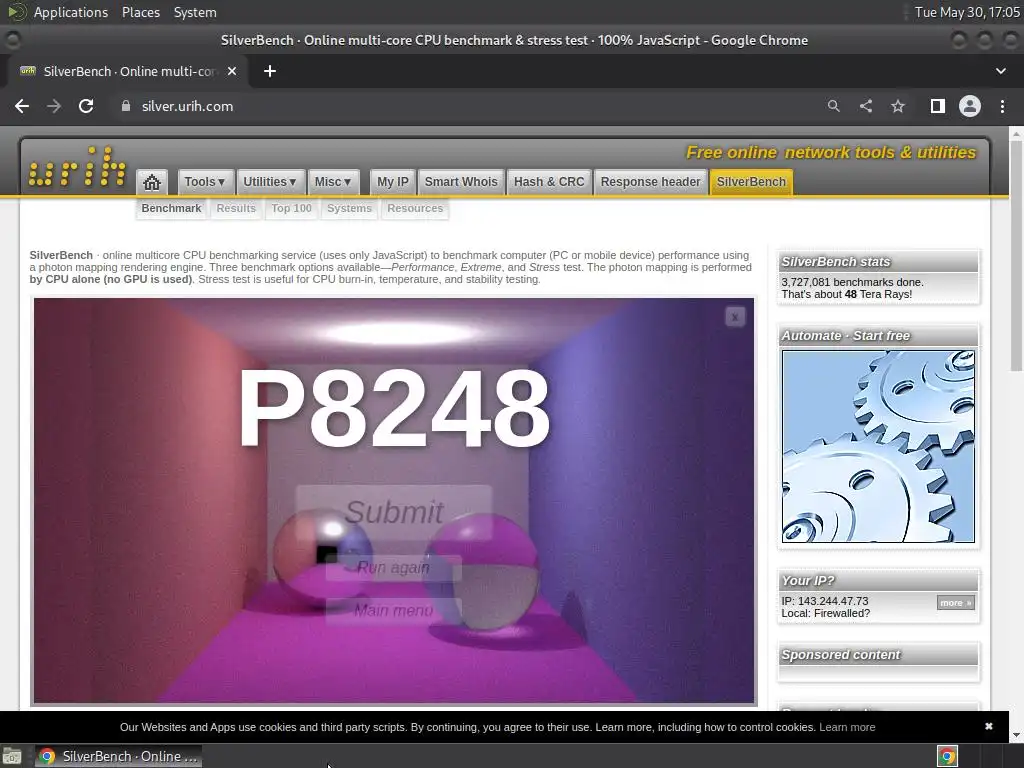Image resolution: width=1024 pixels, height=768 pixels.
Task: Open Chrome three-dot menu
Action: coord(1002,106)
